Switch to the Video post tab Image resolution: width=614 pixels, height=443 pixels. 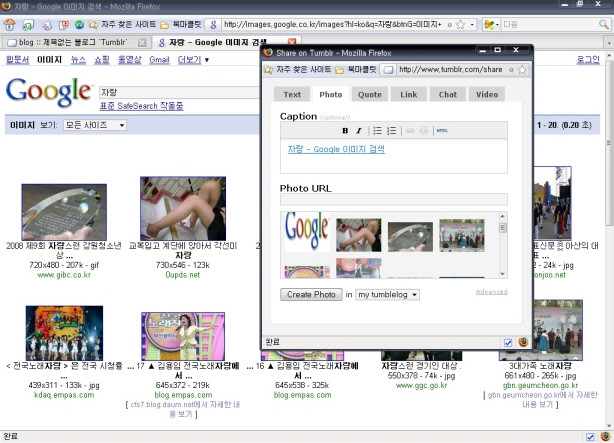click(487, 94)
